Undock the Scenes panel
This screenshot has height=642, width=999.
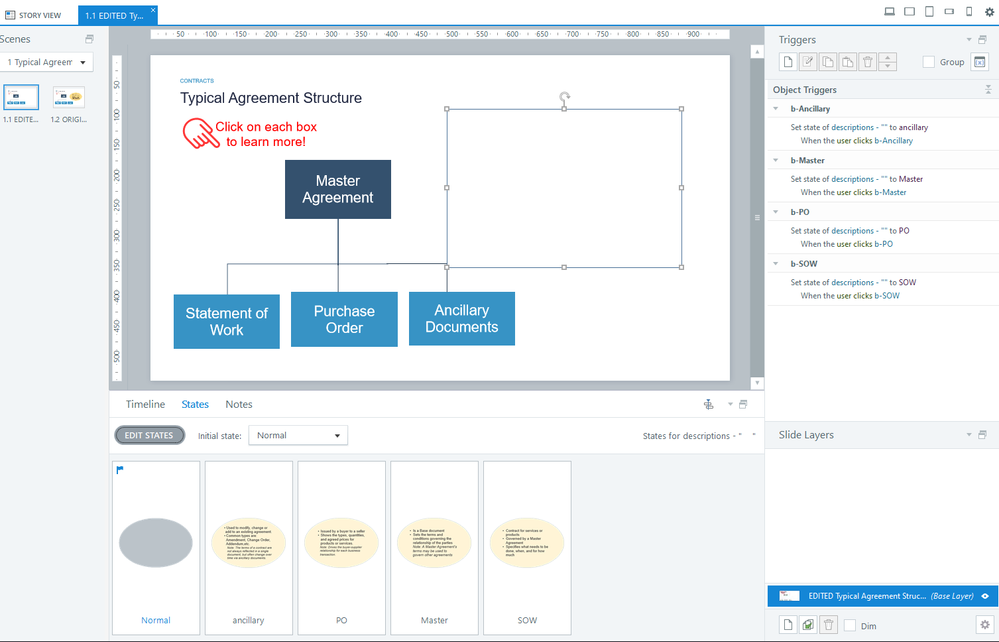click(x=90, y=39)
